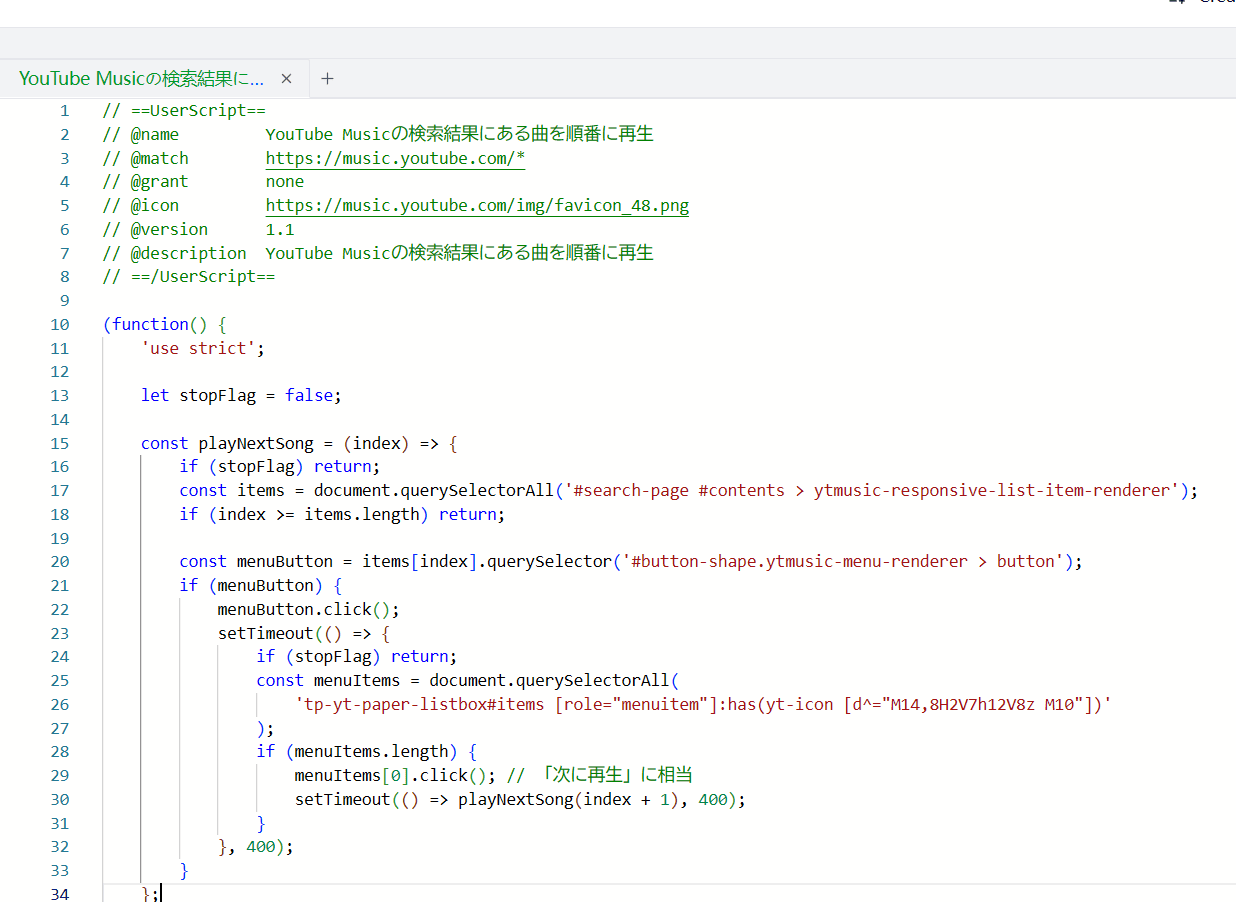Click '}, 400);' on line 32
Viewport: 1236px width, 902px height.
click(x=256, y=846)
